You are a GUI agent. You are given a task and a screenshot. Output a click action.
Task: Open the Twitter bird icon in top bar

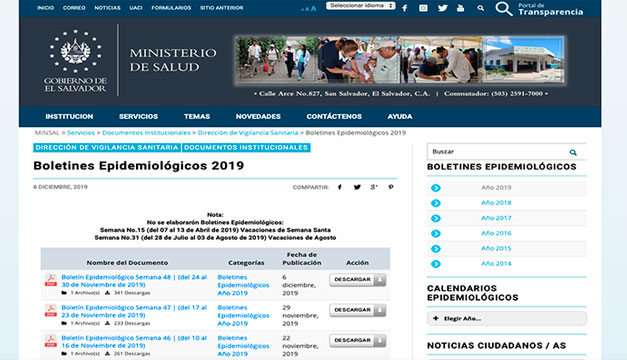(442, 8)
